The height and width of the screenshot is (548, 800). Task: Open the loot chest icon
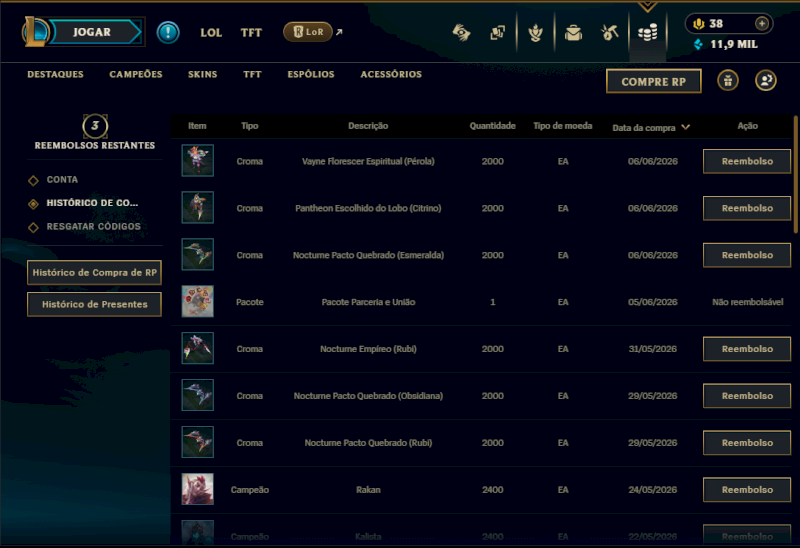573,33
